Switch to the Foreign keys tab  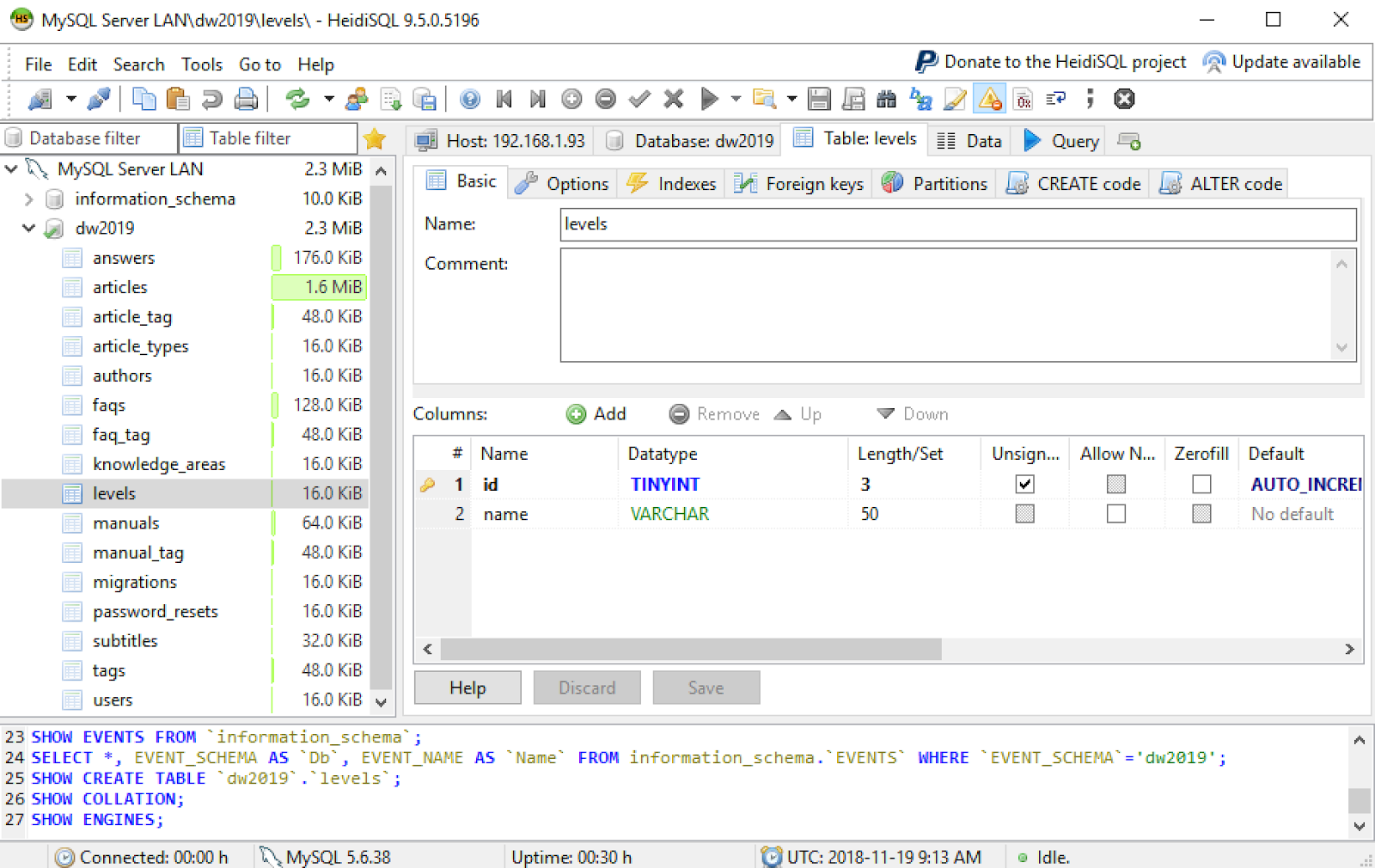click(799, 184)
